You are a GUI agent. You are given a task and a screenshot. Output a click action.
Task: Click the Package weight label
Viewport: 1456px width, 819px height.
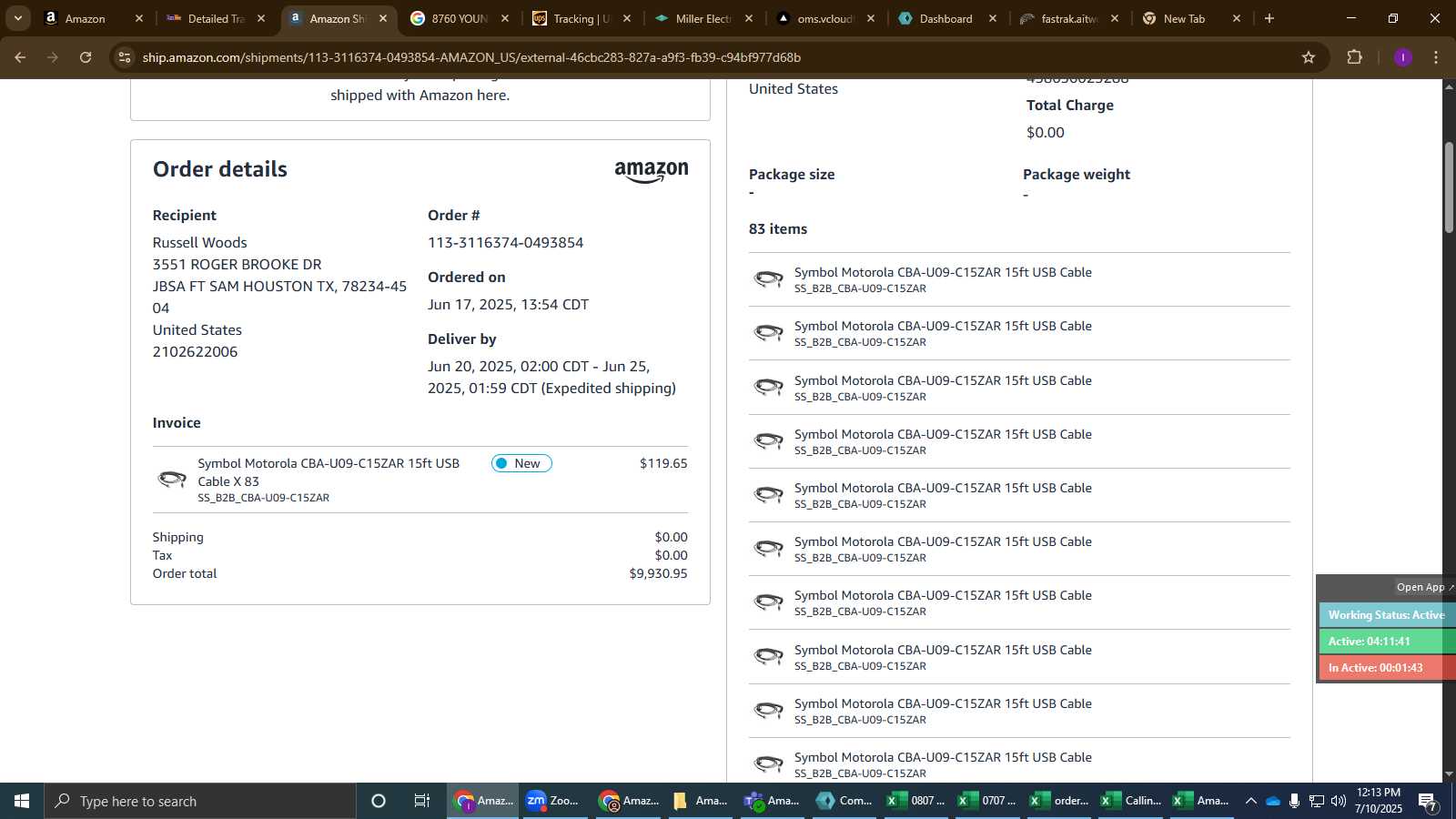pos(1077,174)
